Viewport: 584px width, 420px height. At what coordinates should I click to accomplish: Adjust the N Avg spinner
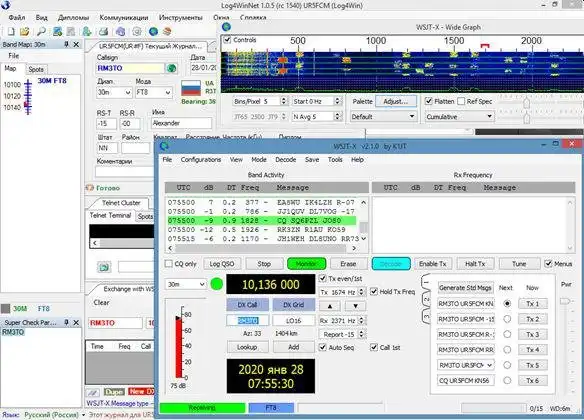pyautogui.click(x=337, y=117)
